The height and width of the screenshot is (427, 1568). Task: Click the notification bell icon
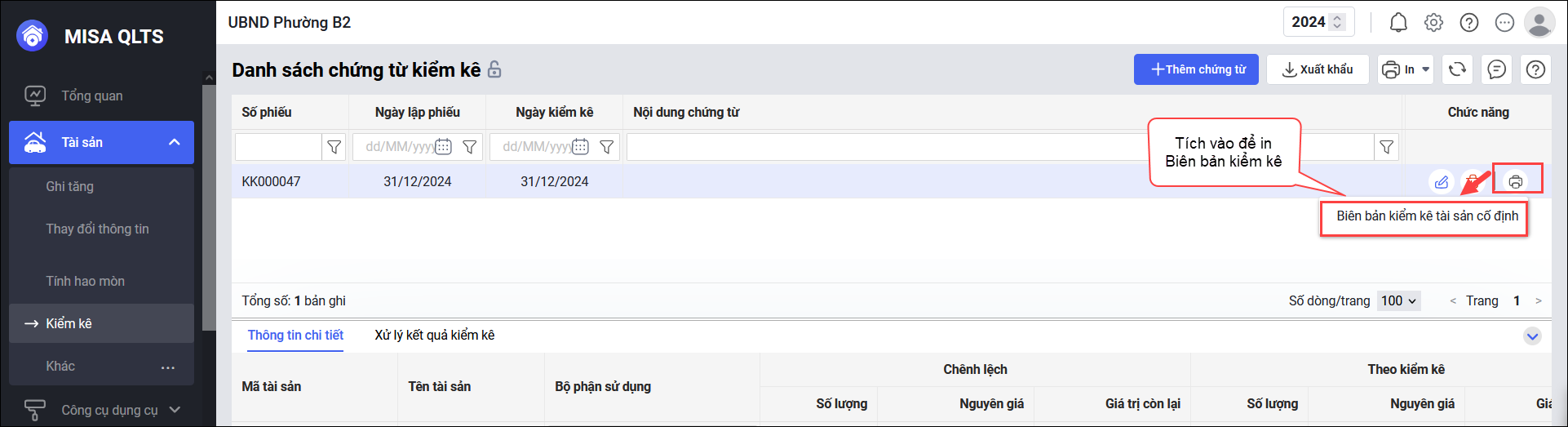pyautogui.click(x=1398, y=23)
